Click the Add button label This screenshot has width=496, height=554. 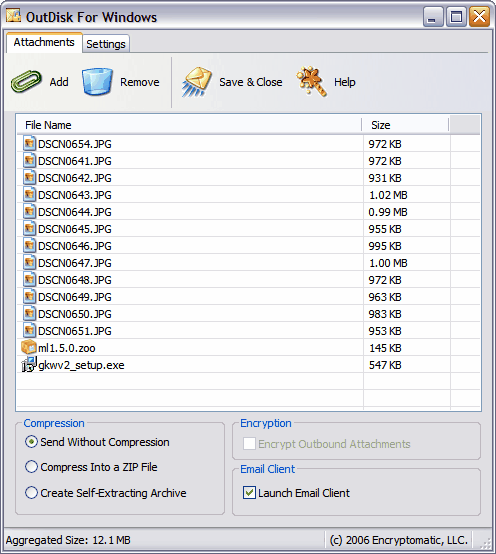[x=59, y=82]
